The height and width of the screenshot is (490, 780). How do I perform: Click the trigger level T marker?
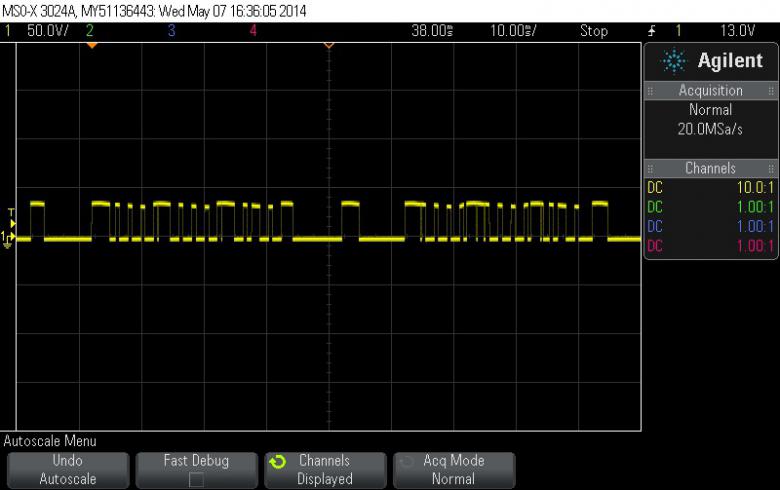11,212
